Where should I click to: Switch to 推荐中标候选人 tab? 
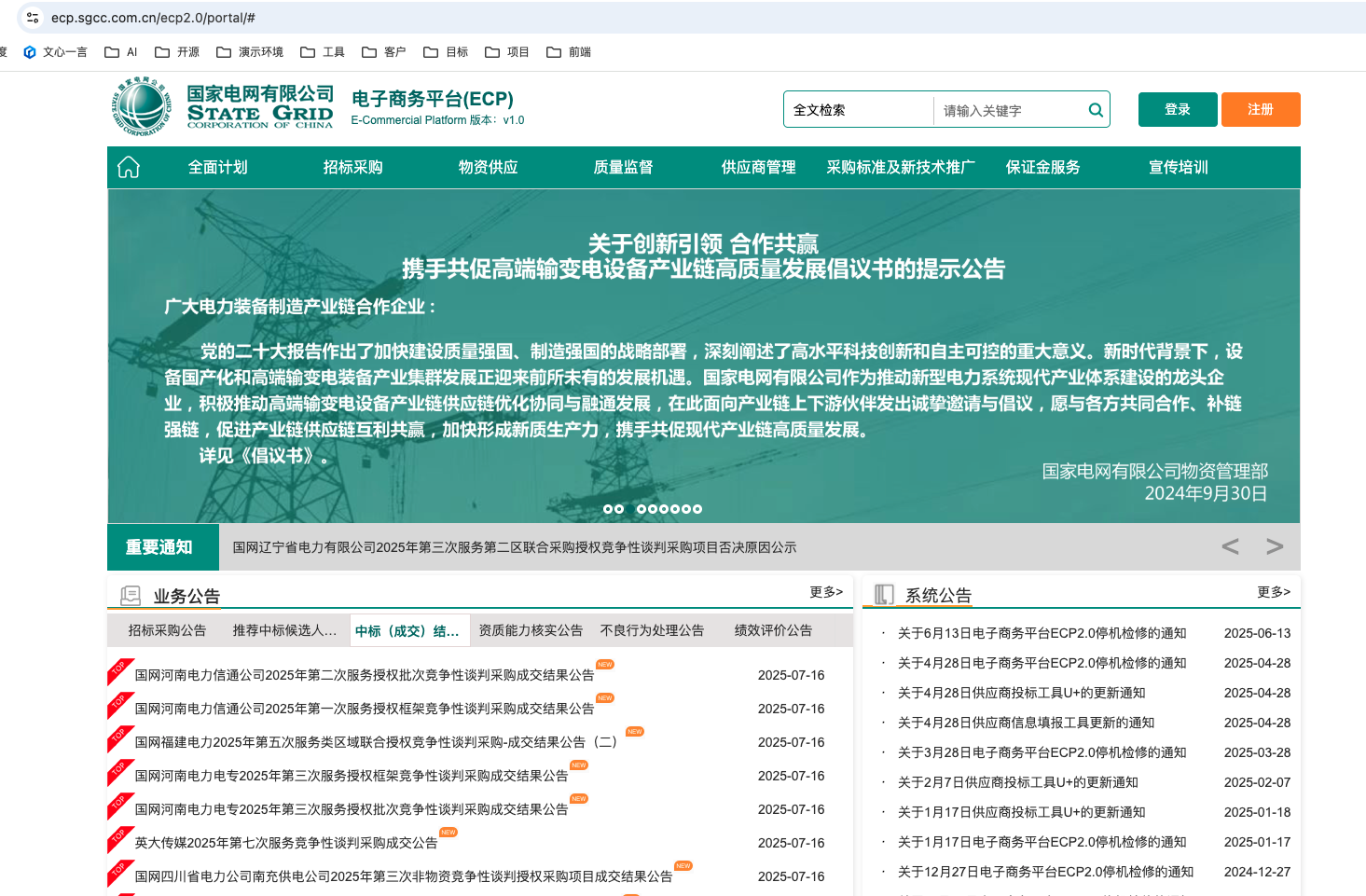pyautogui.click(x=285, y=630)
